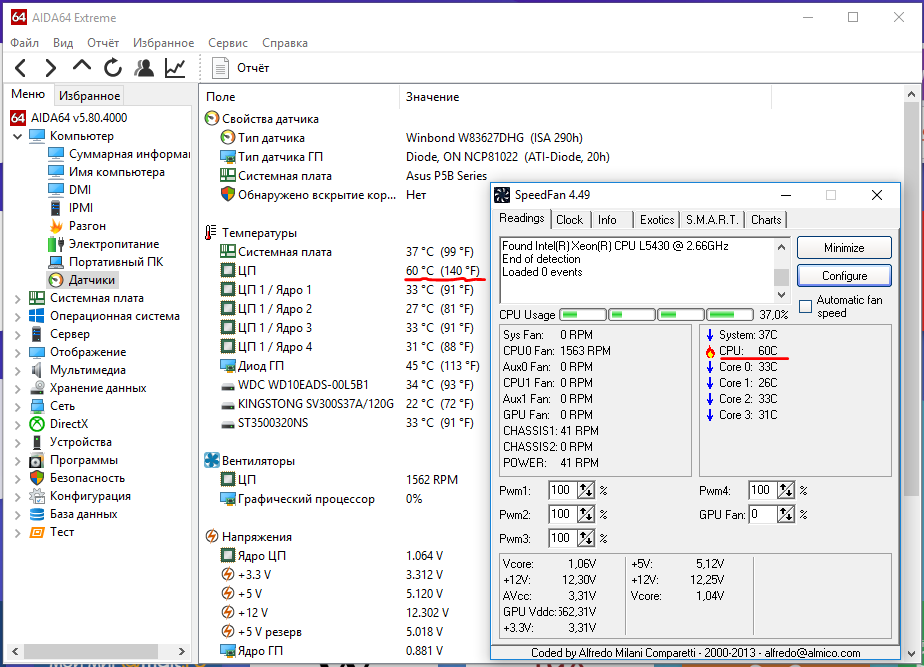The image size is (924, 667).
Task: Collapse the Компьютер tree node
Action: pos(18,136)
